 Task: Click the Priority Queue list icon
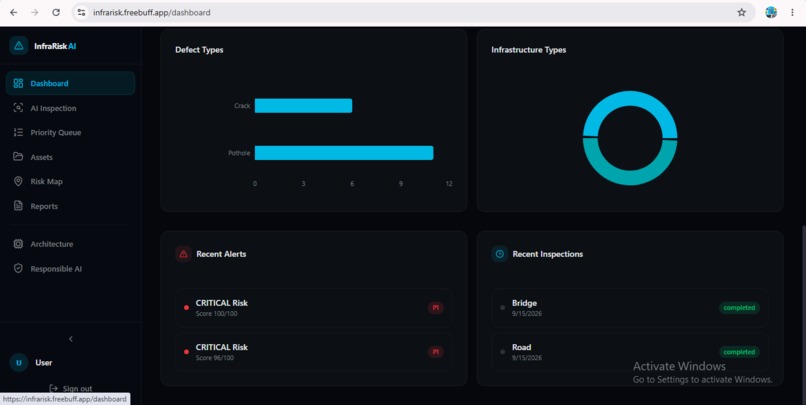point(18,133)
